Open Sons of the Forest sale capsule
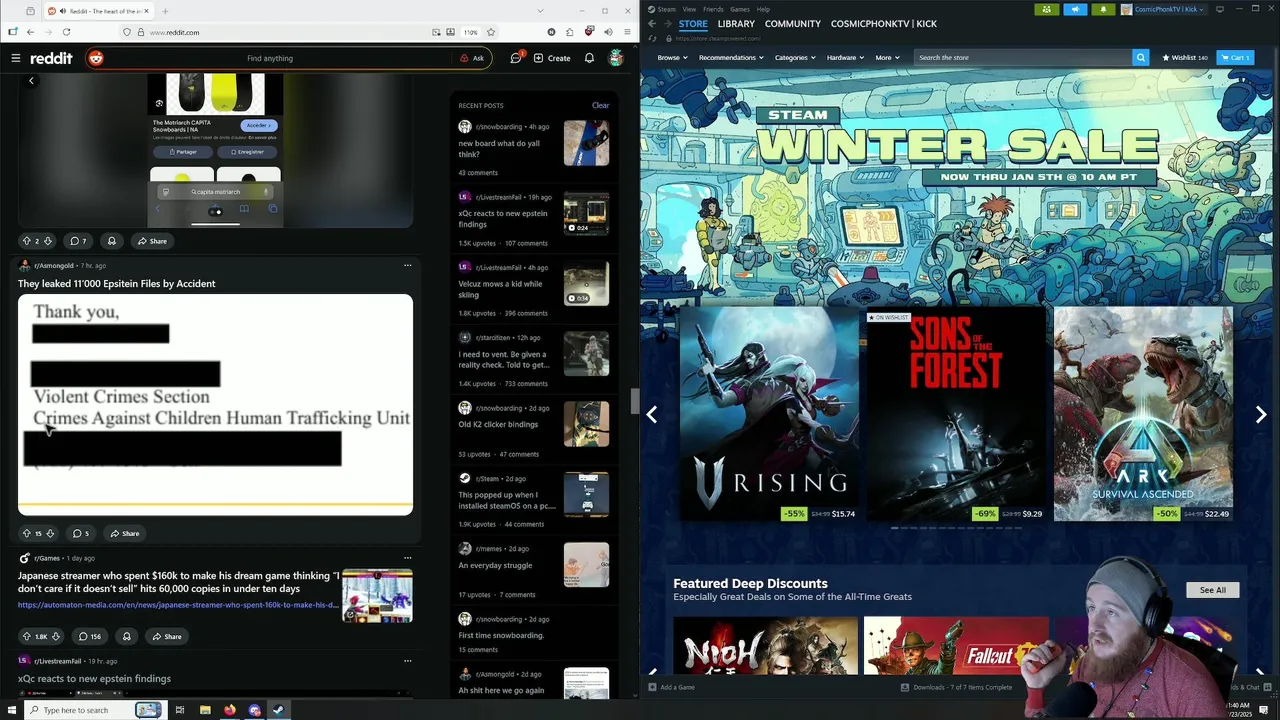 955,414
